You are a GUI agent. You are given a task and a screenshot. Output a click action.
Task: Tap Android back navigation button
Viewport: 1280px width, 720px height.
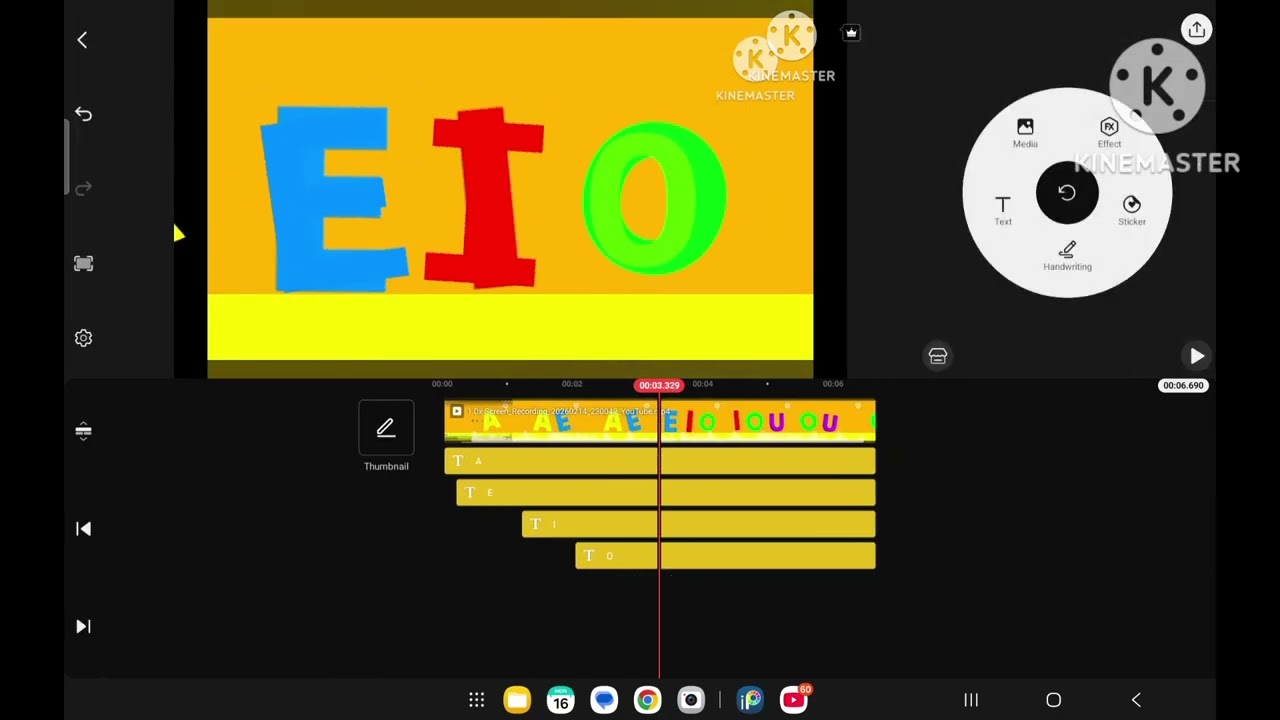click(1136, 700)
